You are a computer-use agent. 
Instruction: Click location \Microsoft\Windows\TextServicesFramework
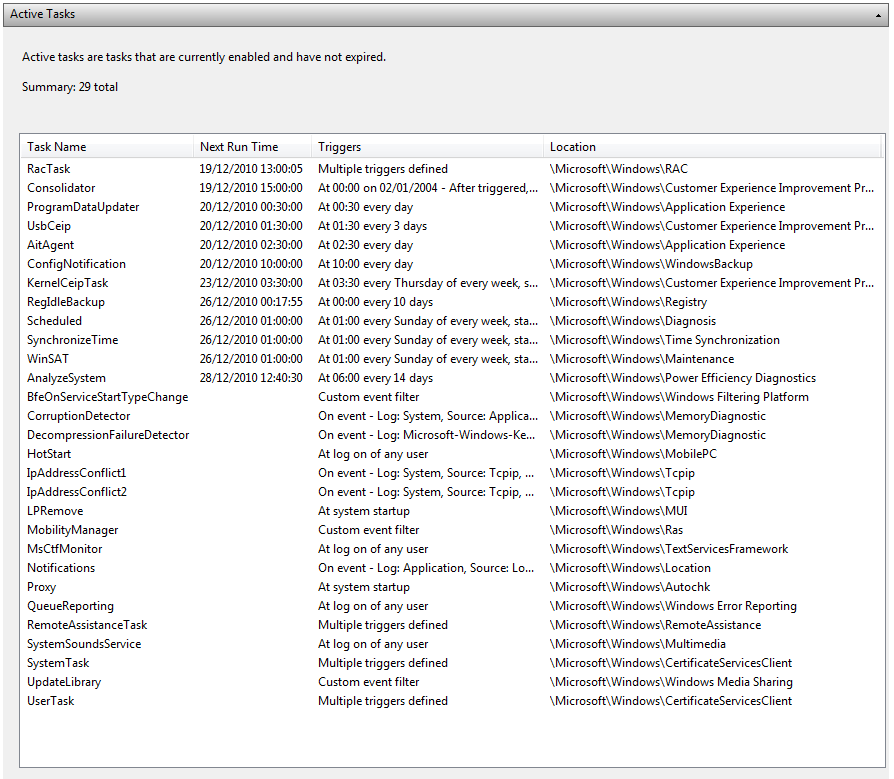pyautogui.click(x=669, y=549)
